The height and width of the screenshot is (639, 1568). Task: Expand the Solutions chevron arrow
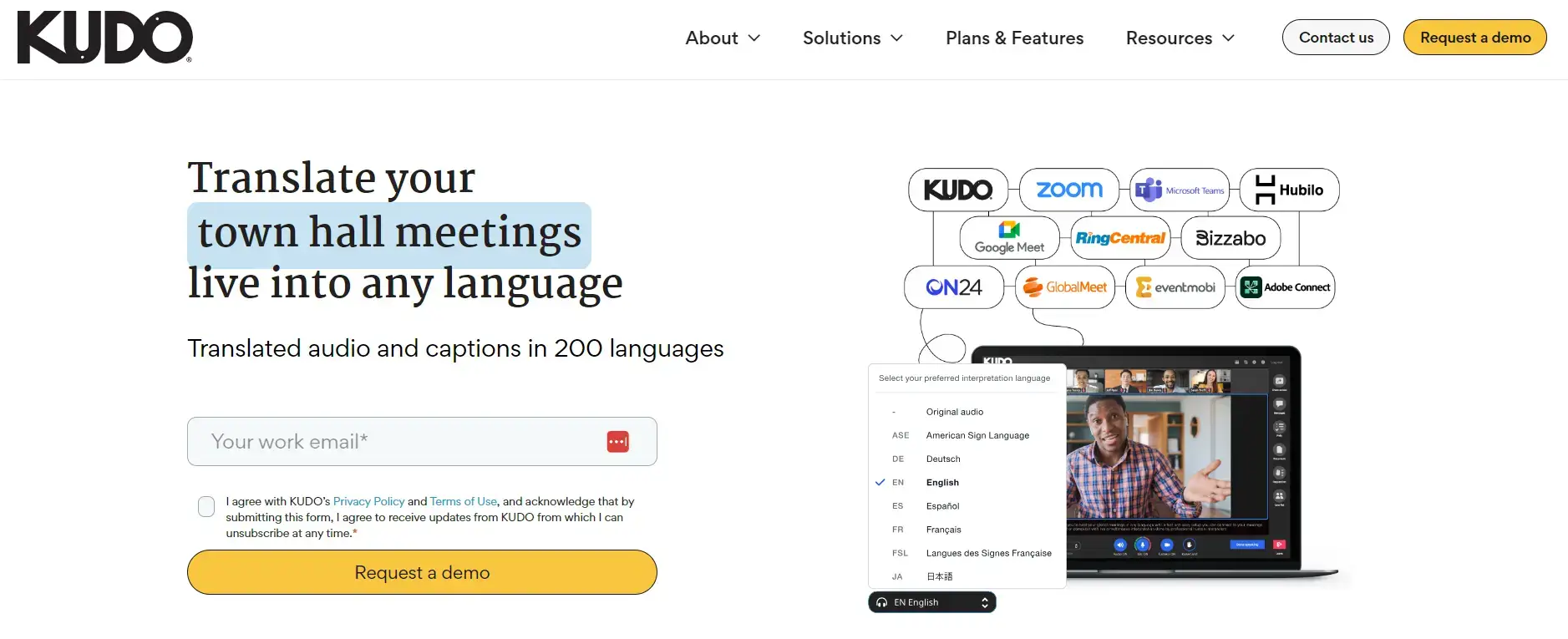[897, 38]
